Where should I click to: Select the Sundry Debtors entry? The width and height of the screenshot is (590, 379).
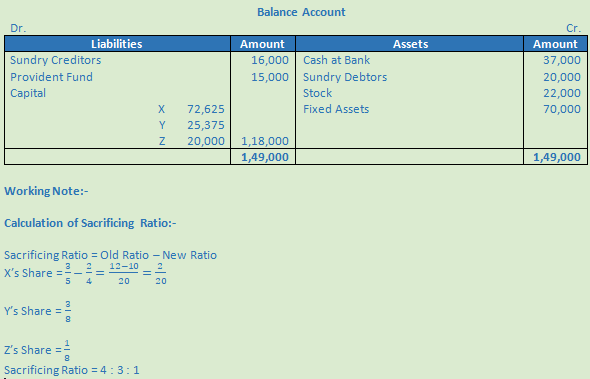pyautogui.click(x=345, y=77)
